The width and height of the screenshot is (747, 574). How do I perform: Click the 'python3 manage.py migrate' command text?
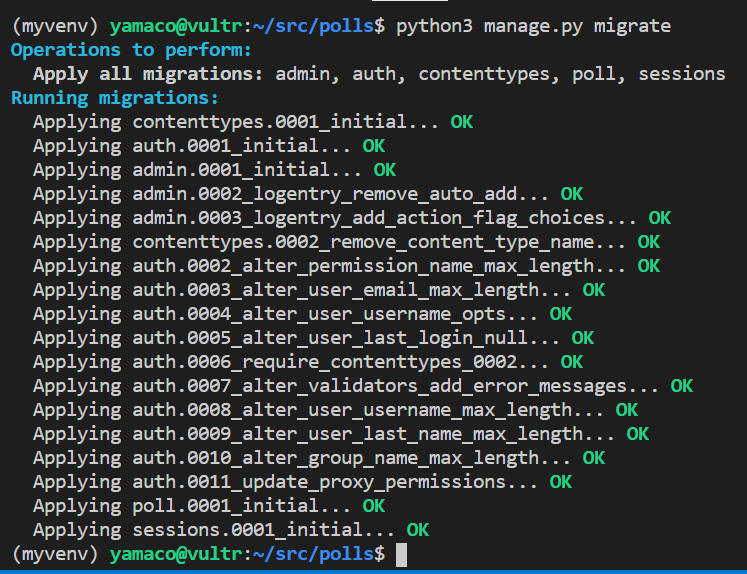click(533, 26)
